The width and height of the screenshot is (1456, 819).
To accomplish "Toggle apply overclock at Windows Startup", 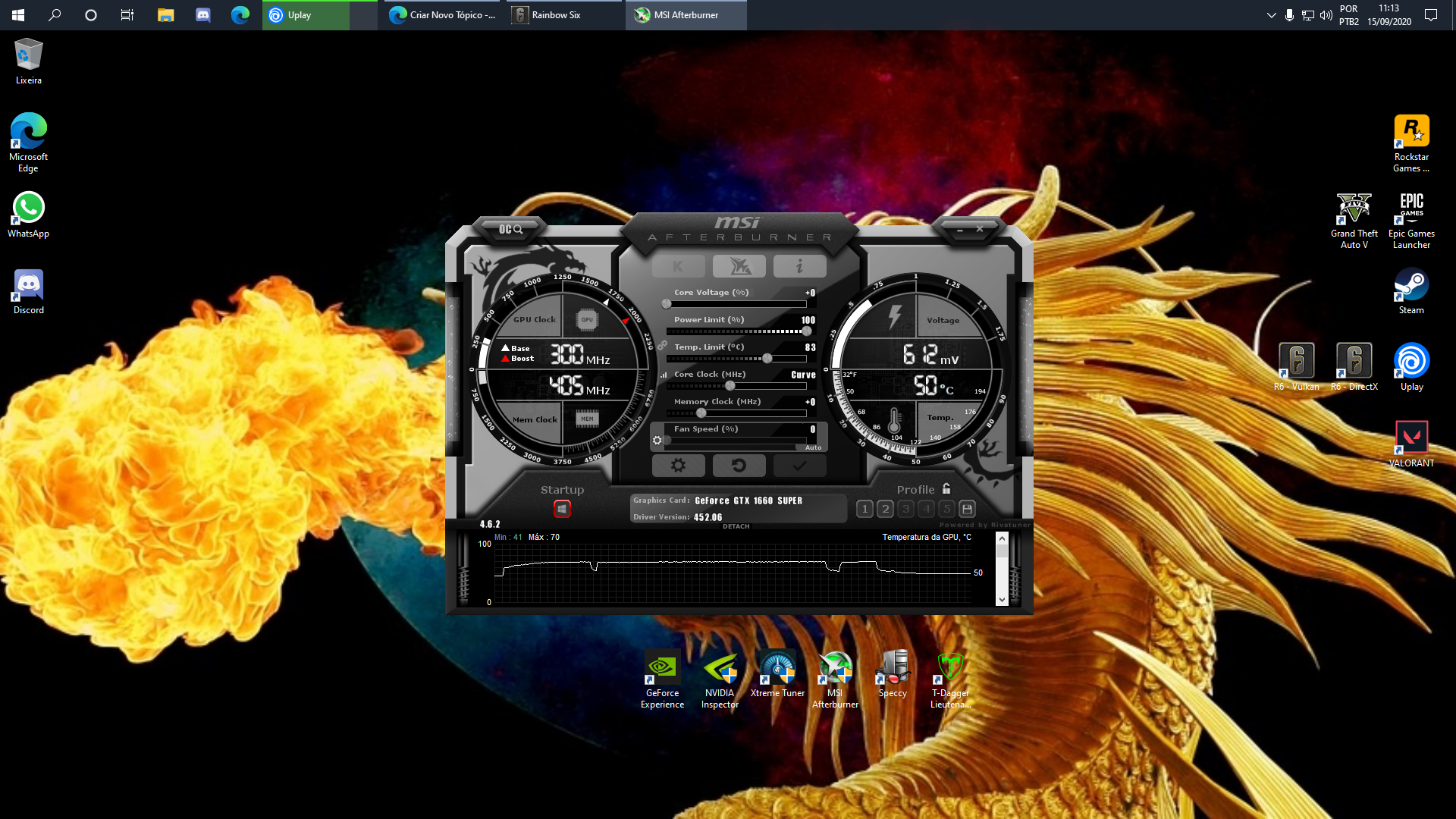I will (562, 509).
